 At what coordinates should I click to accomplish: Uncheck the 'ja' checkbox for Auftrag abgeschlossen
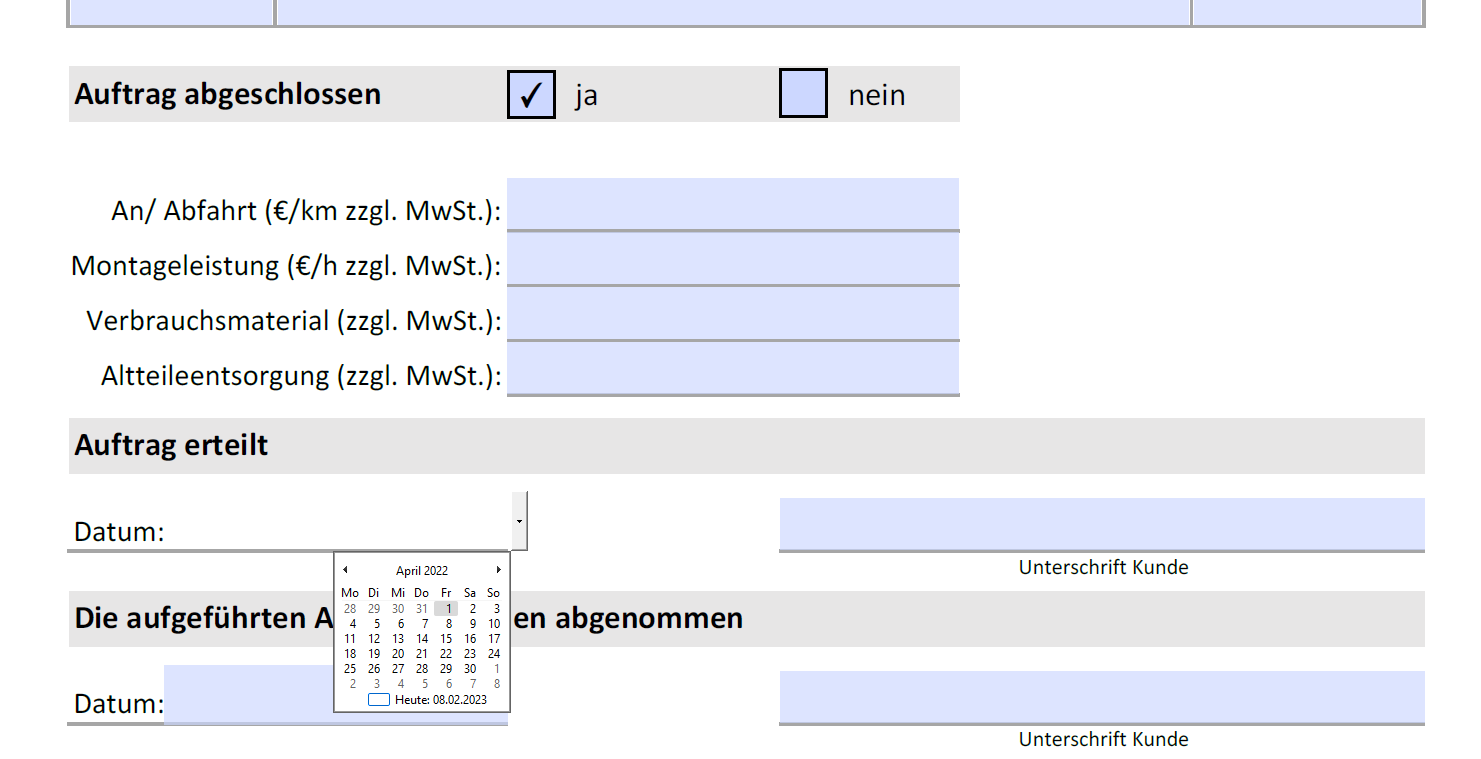click(x=531, y=94)
